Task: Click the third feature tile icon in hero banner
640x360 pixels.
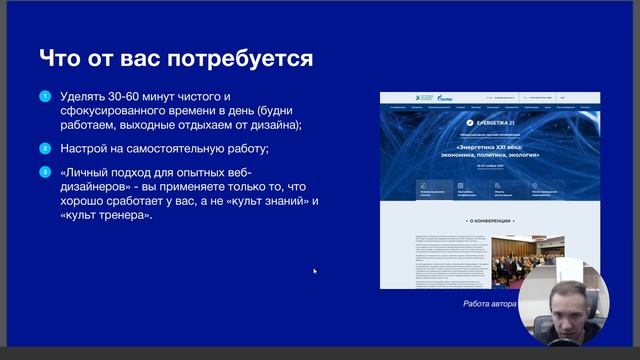Action: (498, 186)
